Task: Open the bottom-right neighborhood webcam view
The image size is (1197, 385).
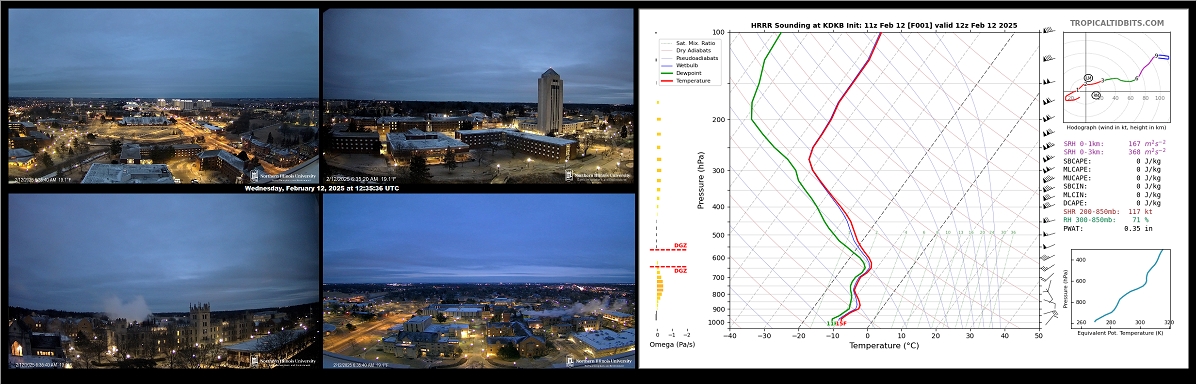Action: tap(479, 281)
